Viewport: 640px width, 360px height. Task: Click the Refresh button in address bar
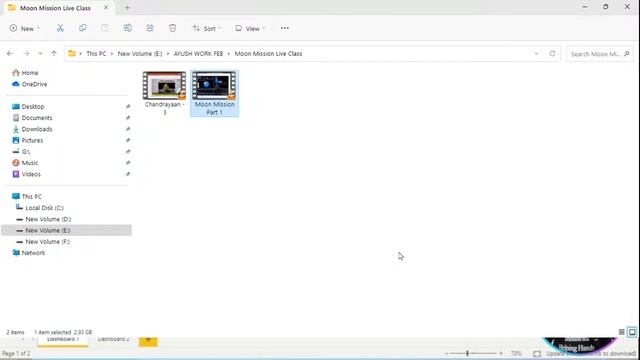point(552,53)
